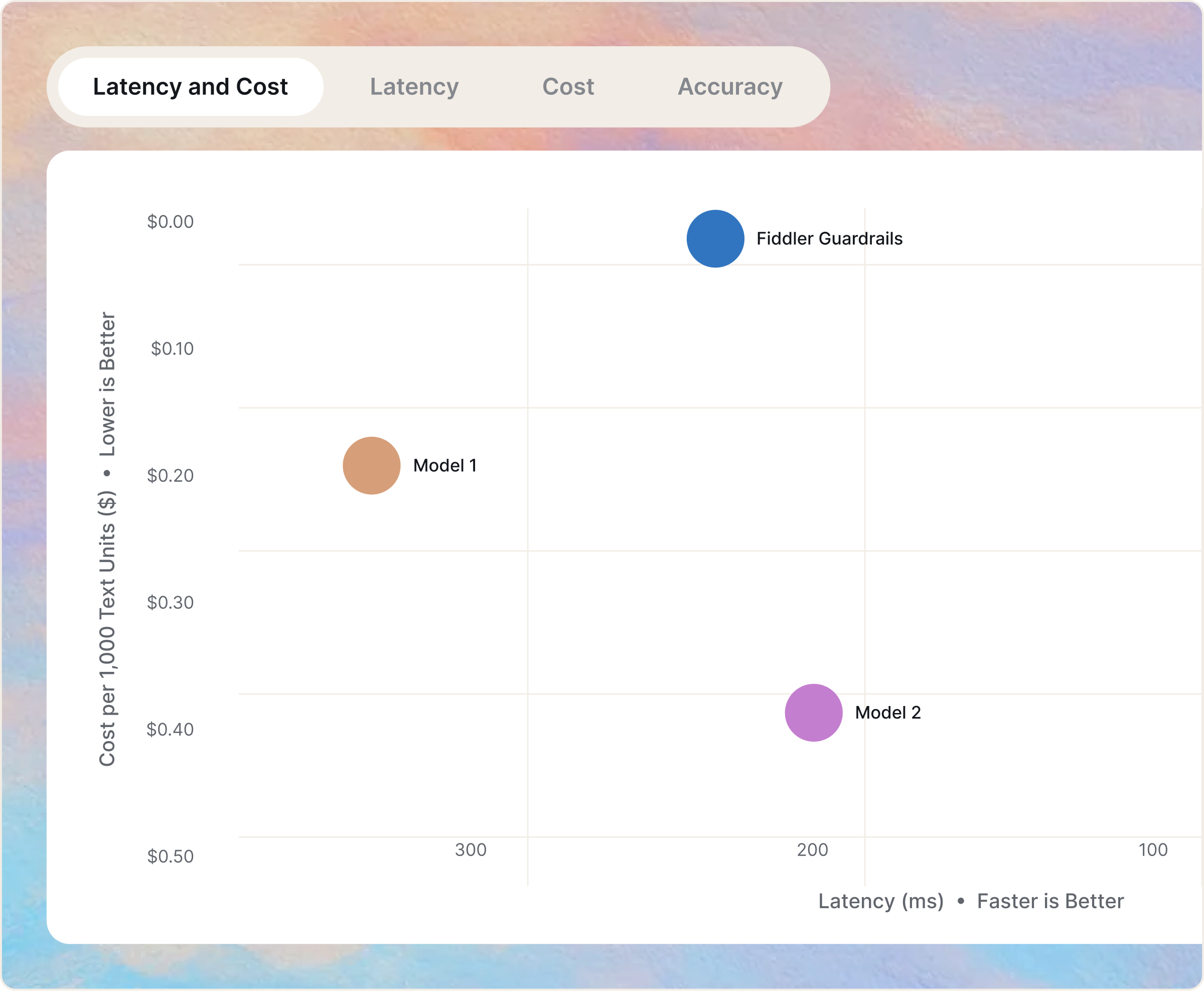Click the Latency (ms) Faster is Better caption
The image size is (1204, 991).
tap(971, 901)
